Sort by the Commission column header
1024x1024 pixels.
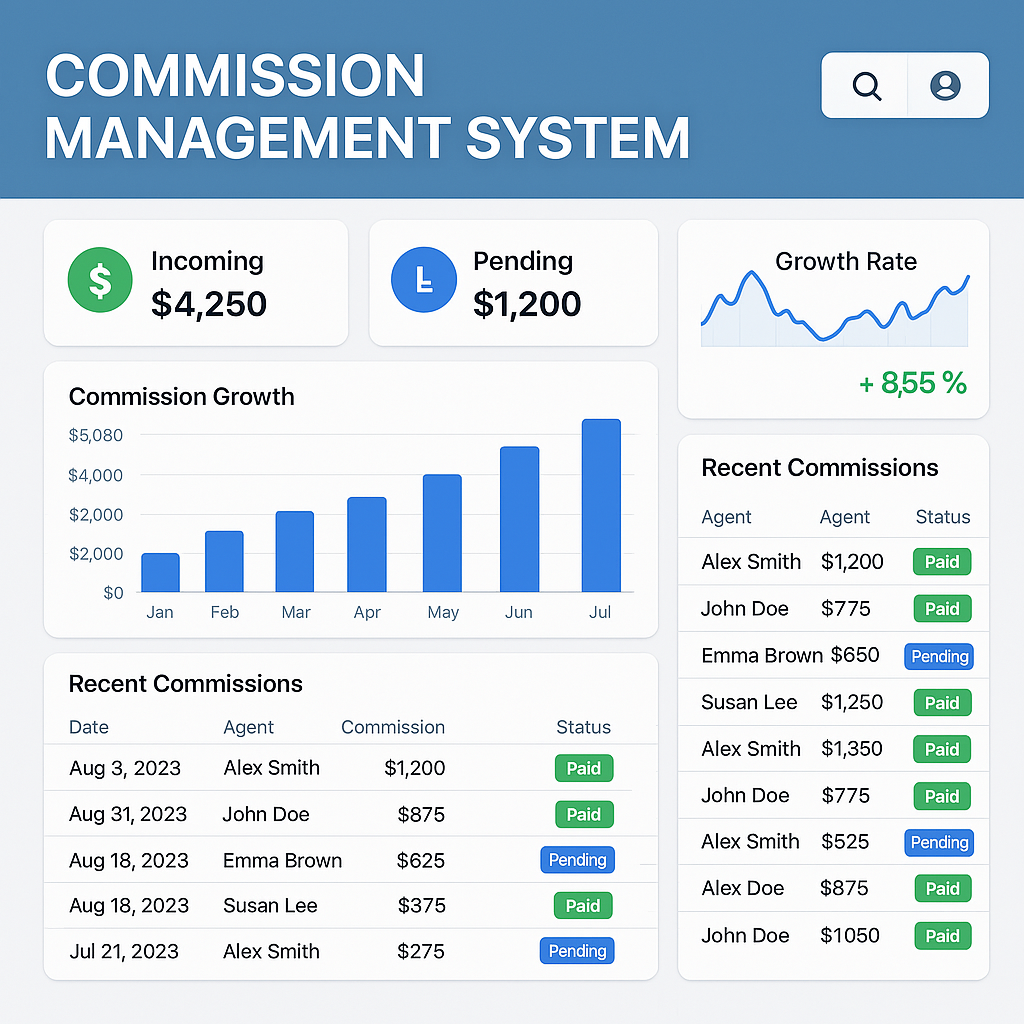(393, 727)
